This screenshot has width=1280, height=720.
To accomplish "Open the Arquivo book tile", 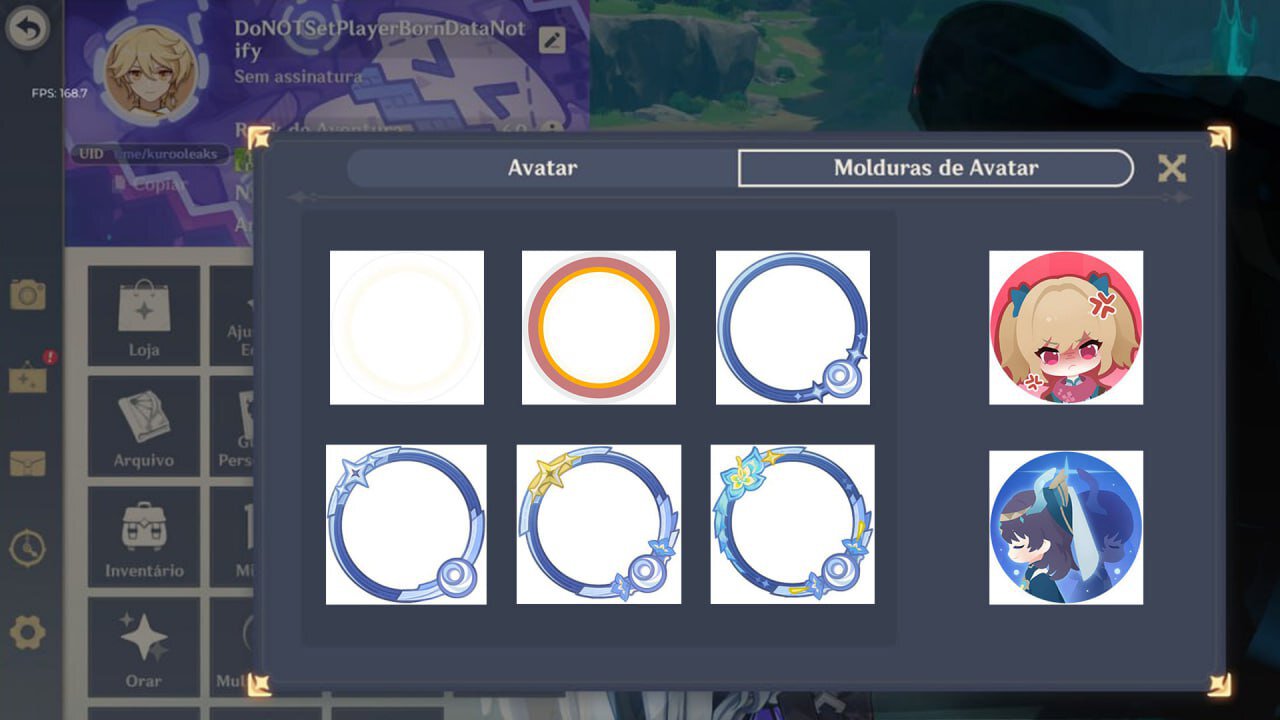I will pos(144,427).
